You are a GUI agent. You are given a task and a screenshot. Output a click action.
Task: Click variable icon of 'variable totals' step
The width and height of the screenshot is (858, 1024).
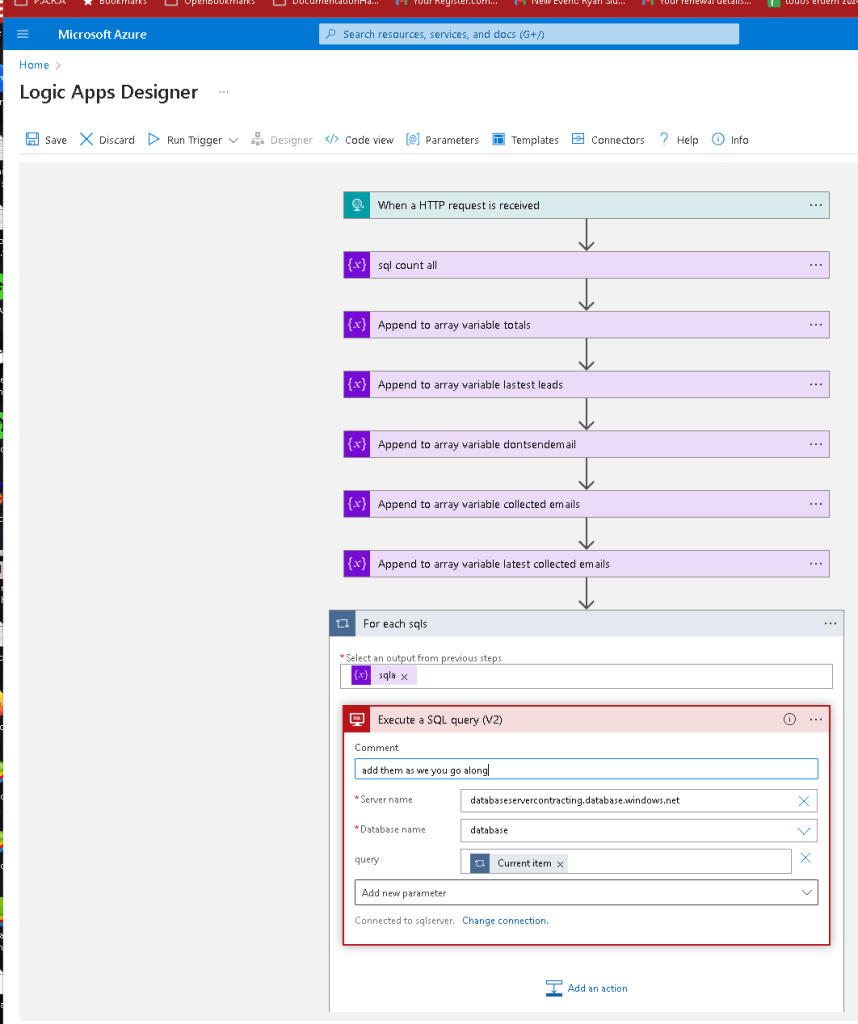click(357, 325)
